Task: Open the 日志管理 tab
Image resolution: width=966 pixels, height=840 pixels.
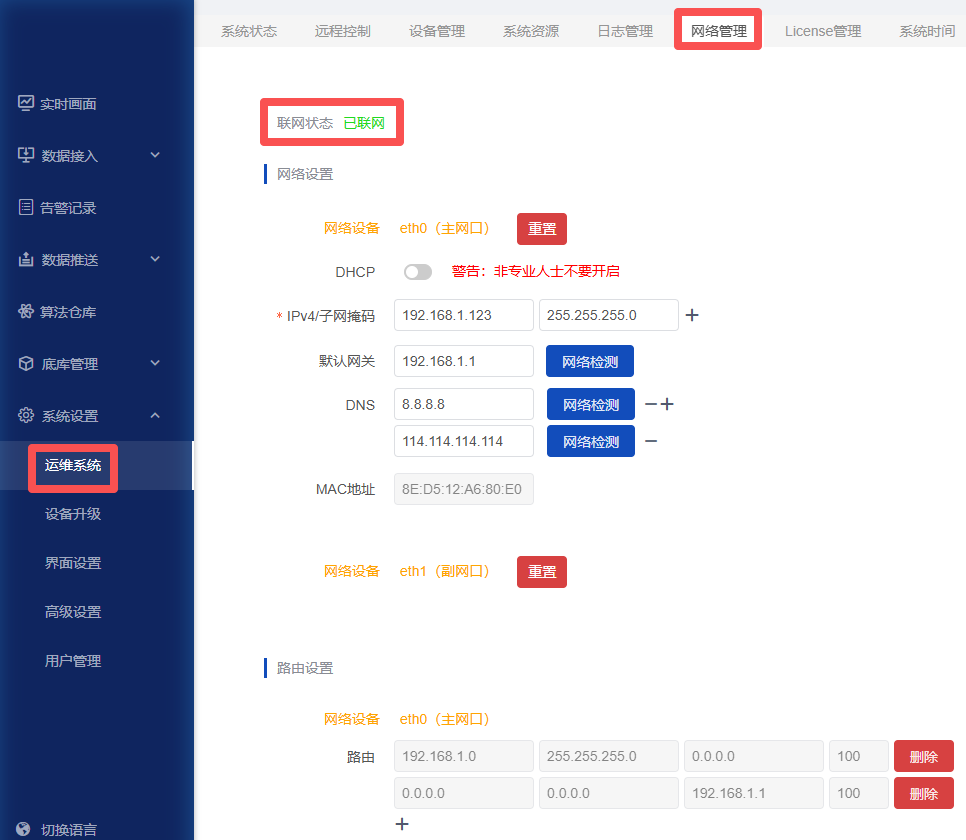Action: coord(625,31)
